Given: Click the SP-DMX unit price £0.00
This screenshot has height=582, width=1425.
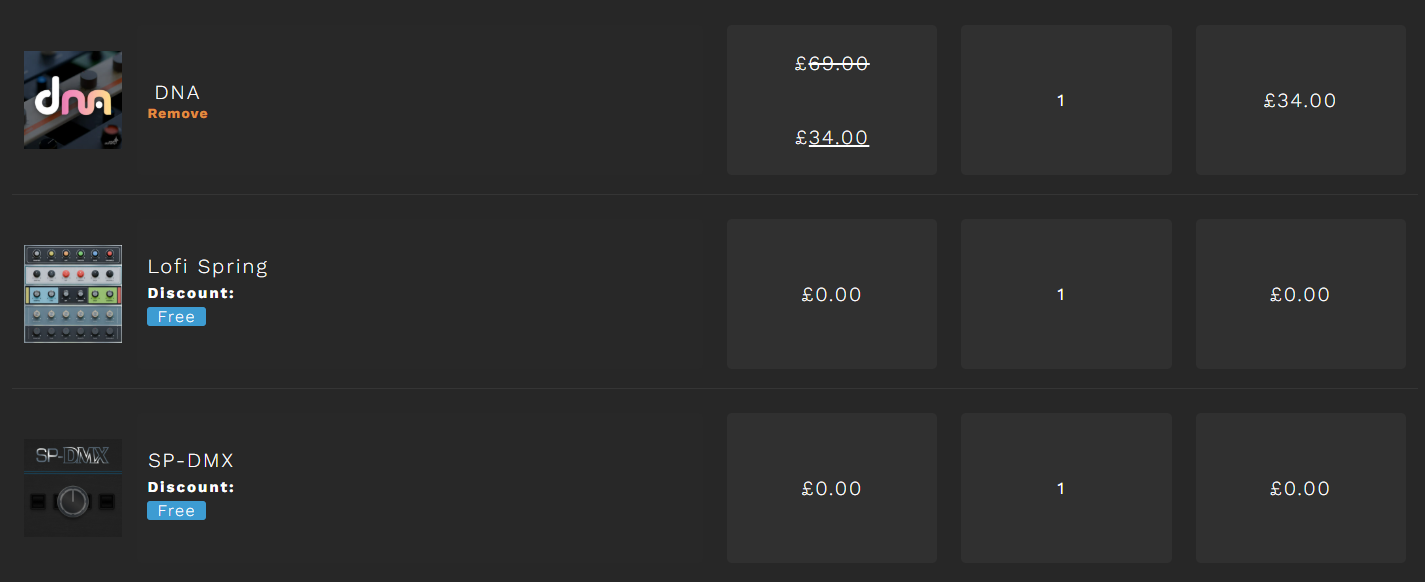Looking at the screenshot, I should (832, 488).
